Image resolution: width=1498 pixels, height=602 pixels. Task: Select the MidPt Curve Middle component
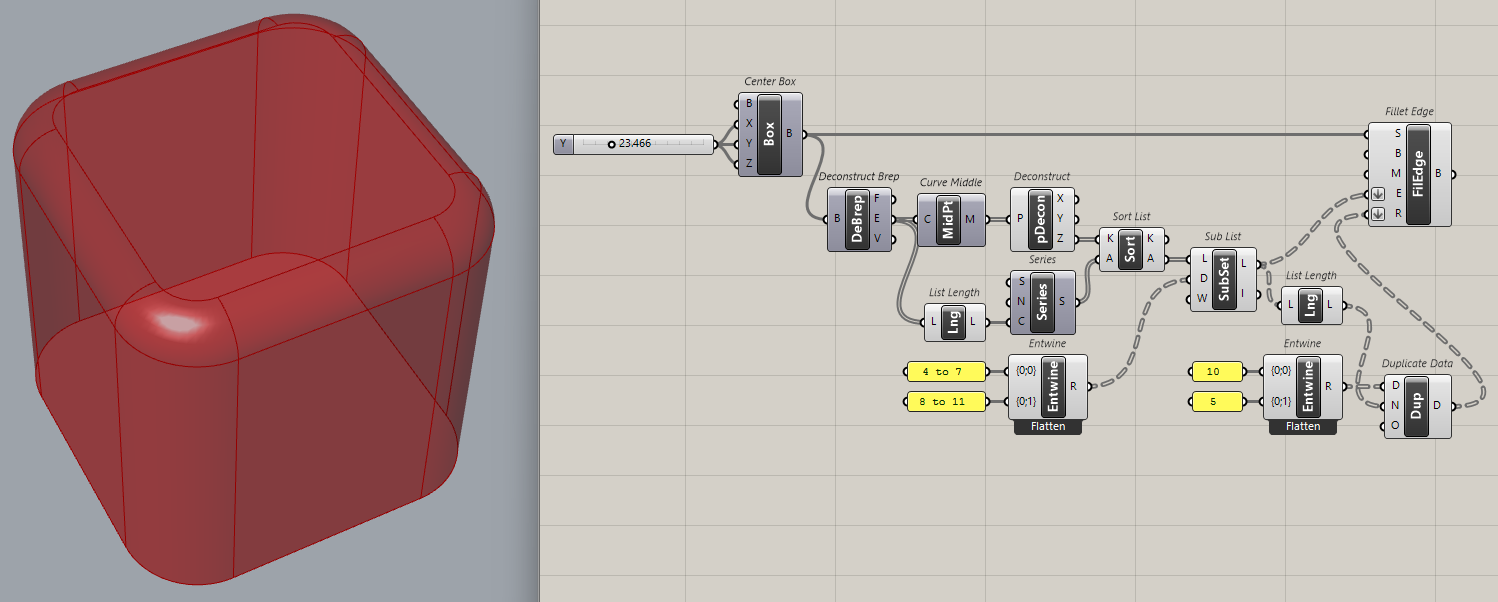click(x=949, y=219)
